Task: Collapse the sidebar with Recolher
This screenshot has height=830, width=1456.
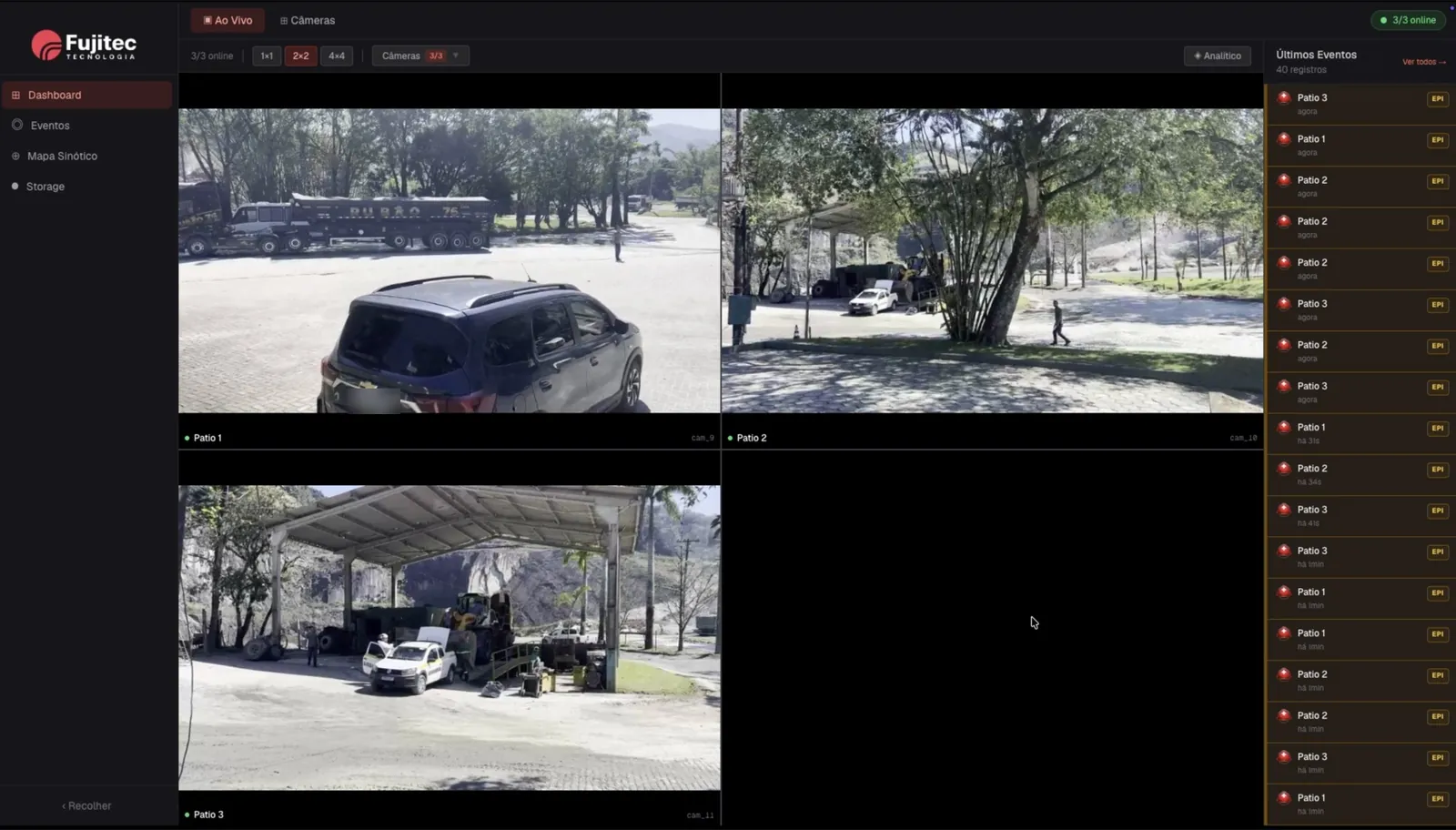Action: (x=86, y=805)
